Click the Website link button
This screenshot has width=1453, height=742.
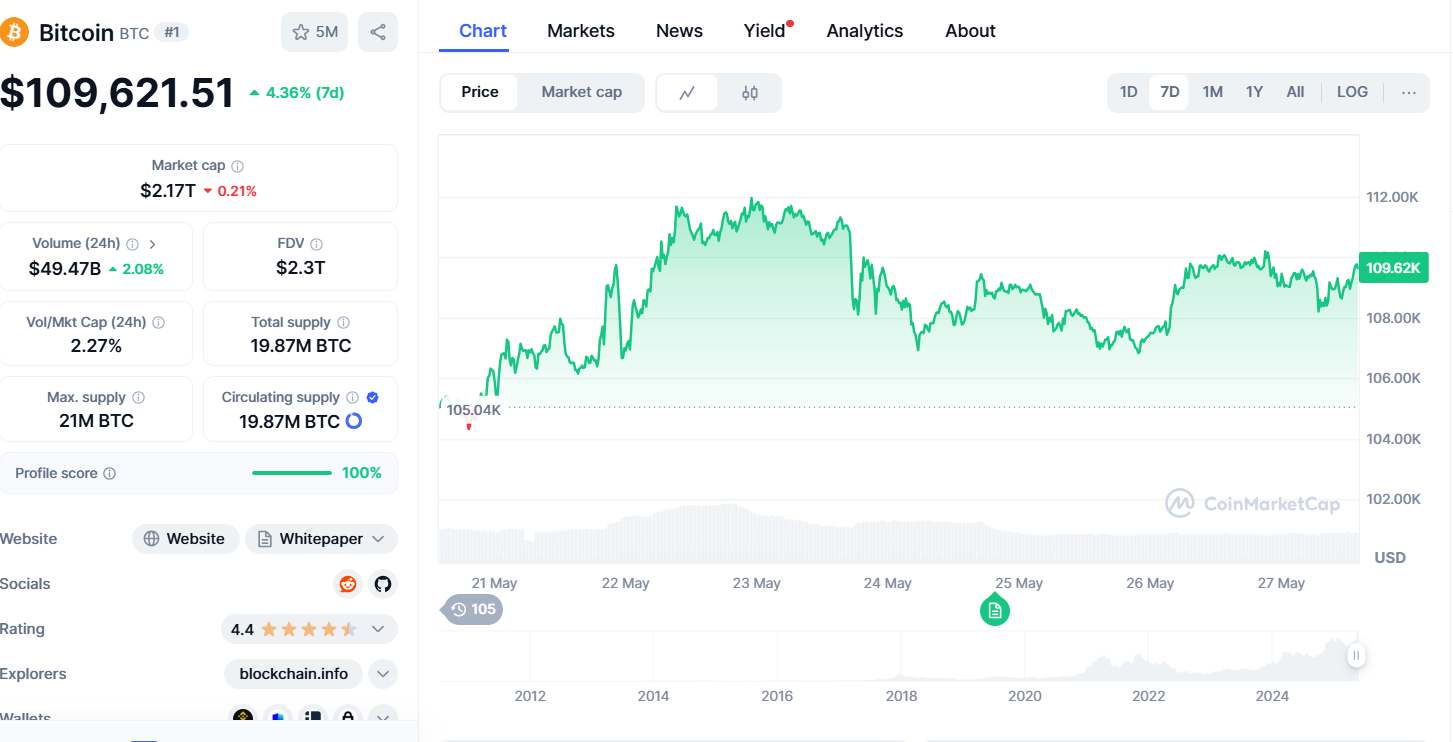click(x=185, y=539)
